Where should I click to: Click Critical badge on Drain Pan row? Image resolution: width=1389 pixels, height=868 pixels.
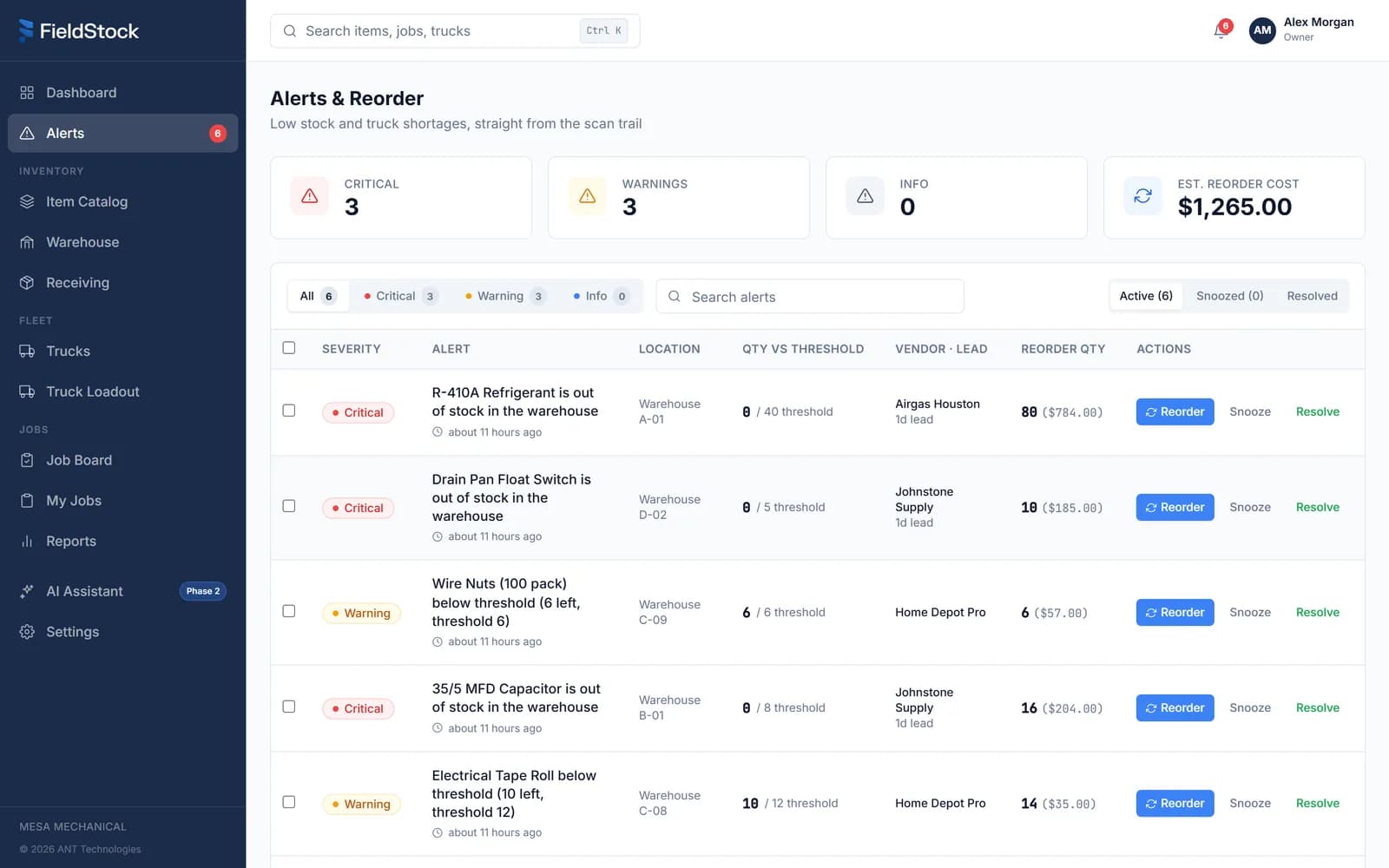[x=358, y=508]
